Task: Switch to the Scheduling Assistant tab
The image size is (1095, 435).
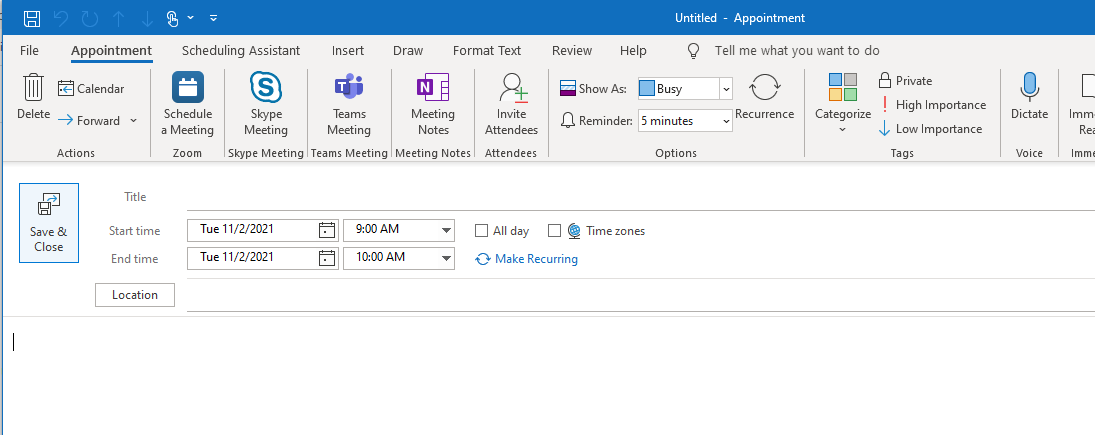Action: coord(241,50)
